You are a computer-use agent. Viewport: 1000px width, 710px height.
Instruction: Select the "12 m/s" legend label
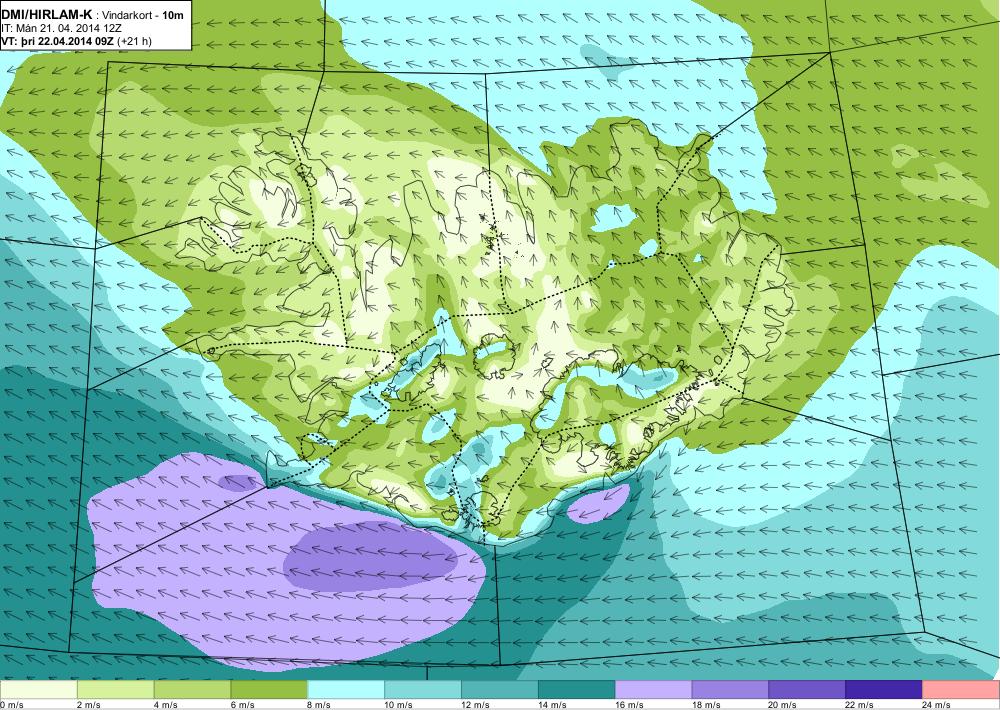pos(476,705)
